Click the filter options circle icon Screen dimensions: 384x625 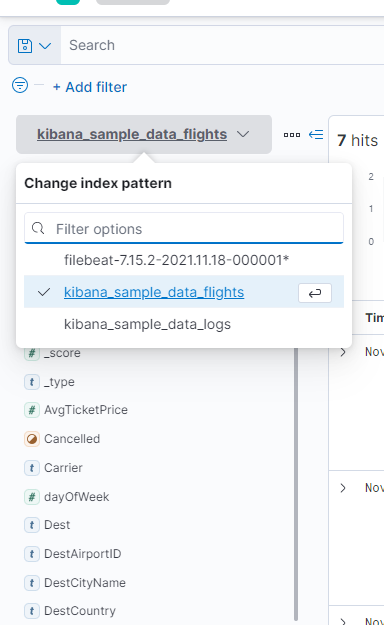pyautogui.click(x=20, y=85)
